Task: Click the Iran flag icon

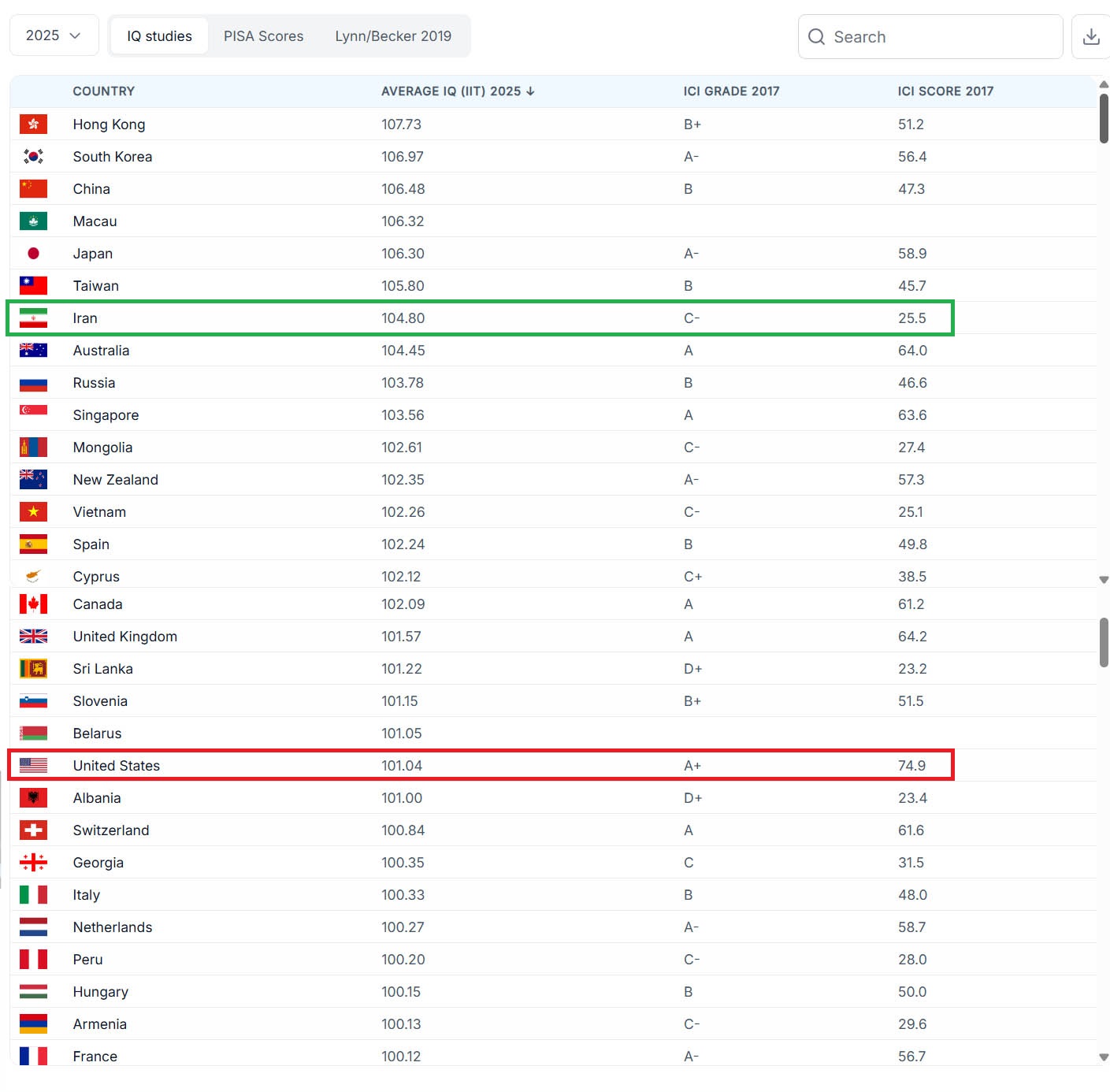Action: click(33, 318)
